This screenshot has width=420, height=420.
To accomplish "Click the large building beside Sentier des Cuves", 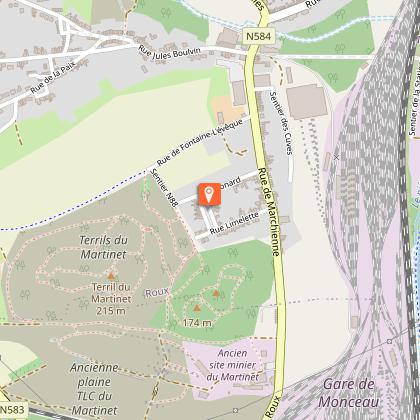I will click(307, 101).
